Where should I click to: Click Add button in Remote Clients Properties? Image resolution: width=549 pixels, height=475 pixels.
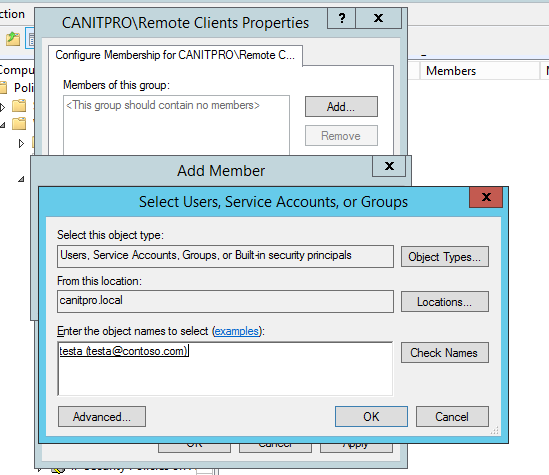tap(341, 106)
